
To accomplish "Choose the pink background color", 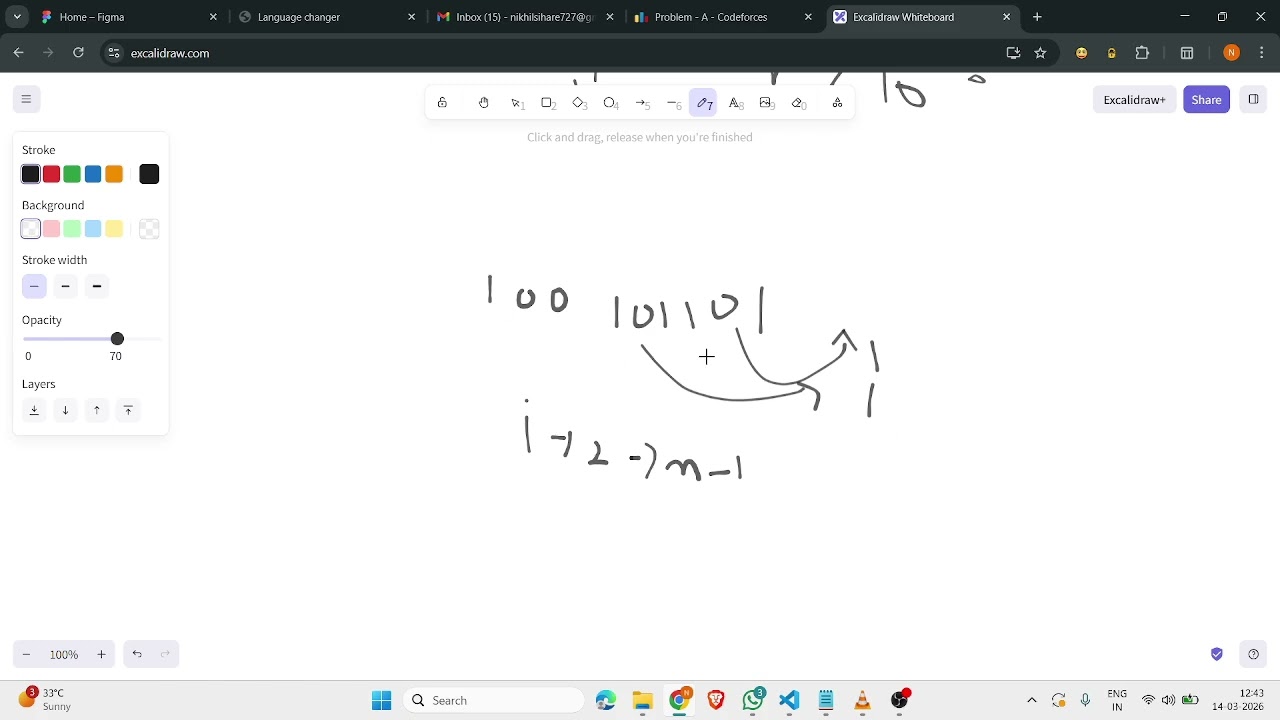I will click(51, 229).
